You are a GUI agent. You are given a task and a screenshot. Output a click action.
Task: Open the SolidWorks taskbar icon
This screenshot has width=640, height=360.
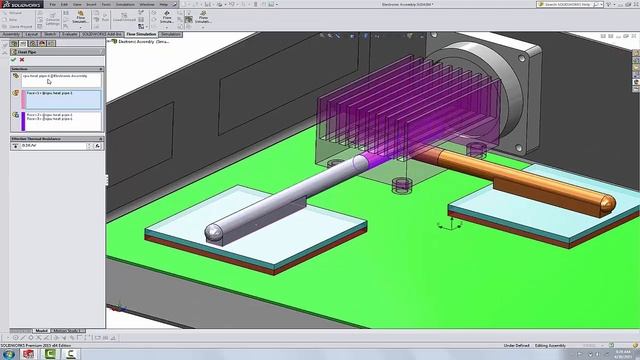pos(29,354)
